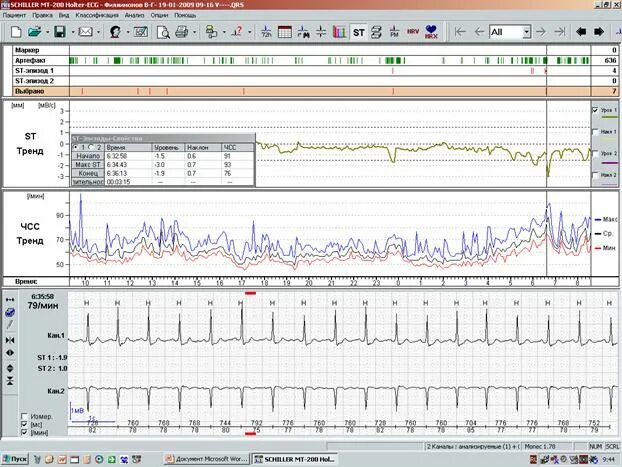Open the patient head icon
Viewport: 622px width, 467px height.
click(115, 32)
